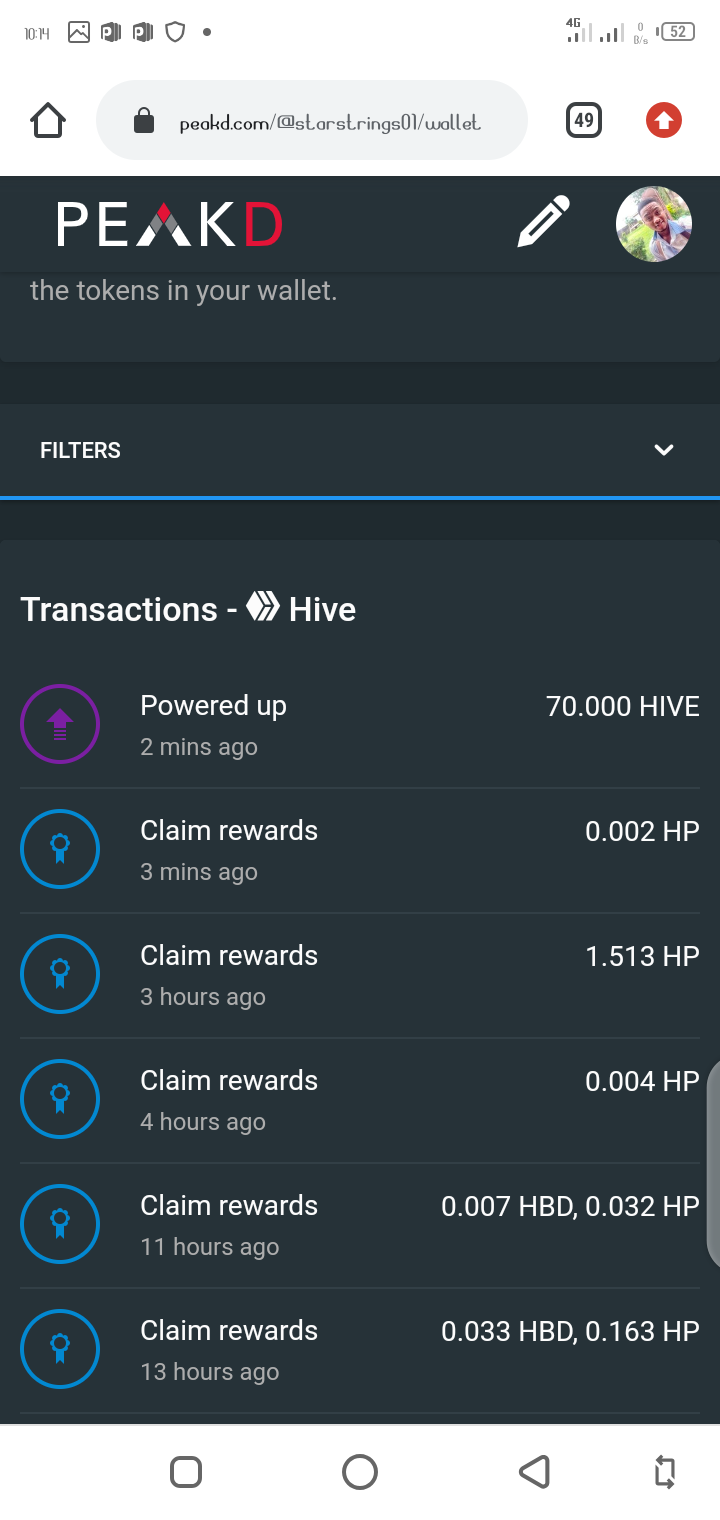
Task: Tap the Android recent apps square button
Action: pos(186,1472)
